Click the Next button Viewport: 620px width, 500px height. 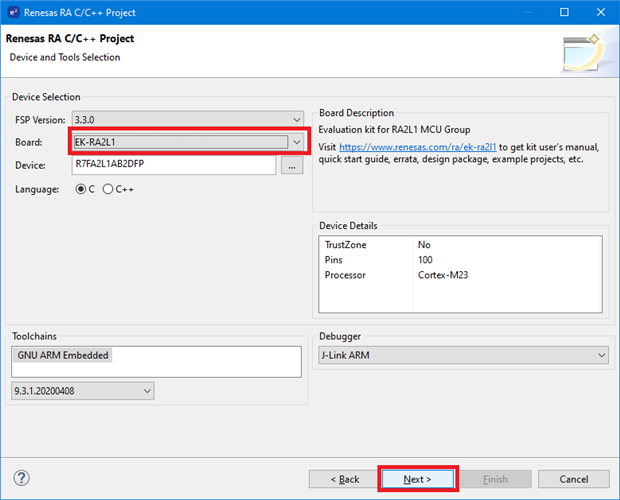pyautogui.click(x=417, y=479)
